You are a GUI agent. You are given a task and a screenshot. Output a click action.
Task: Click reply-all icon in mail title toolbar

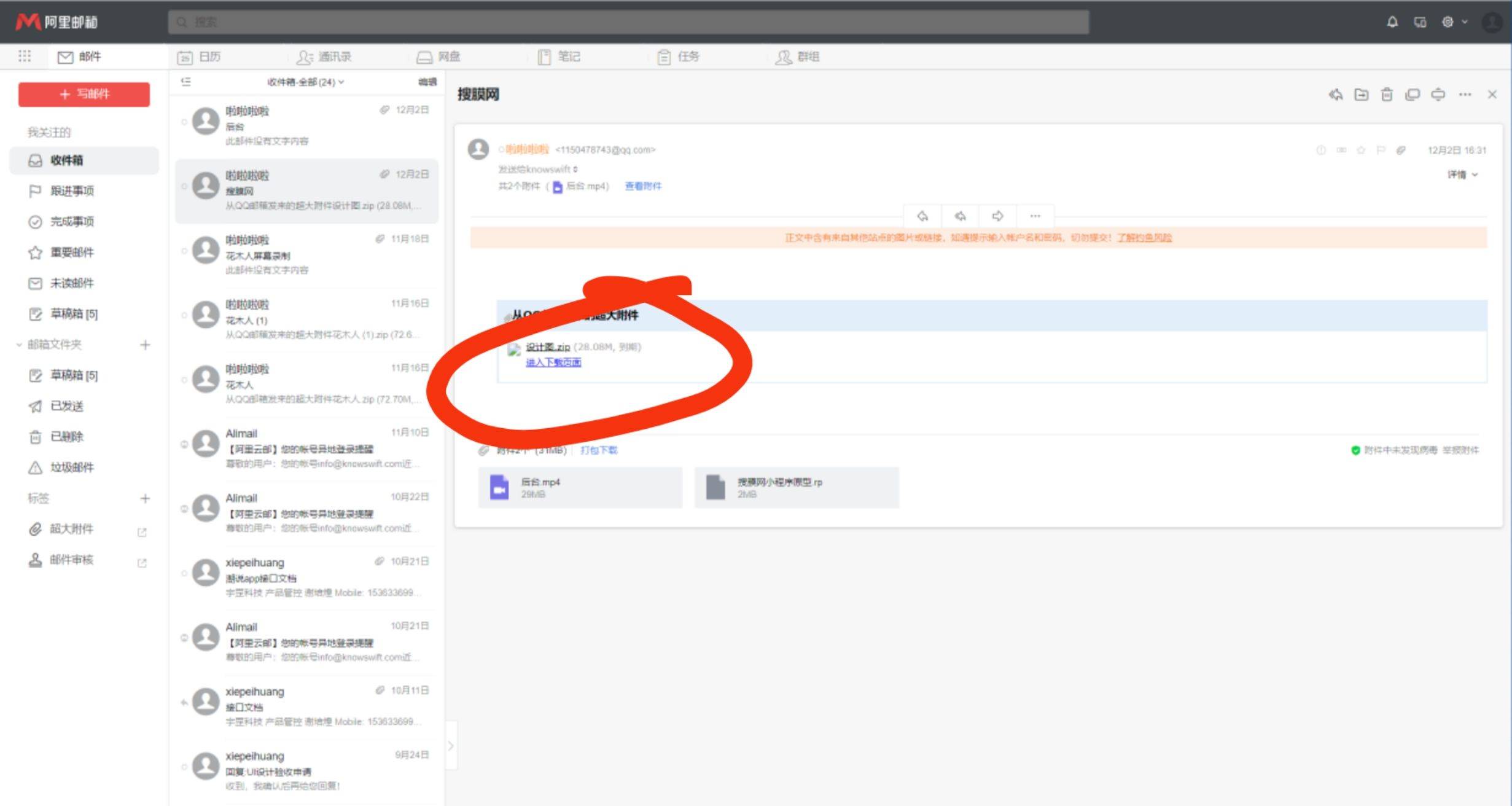[x=1336, y=95]
